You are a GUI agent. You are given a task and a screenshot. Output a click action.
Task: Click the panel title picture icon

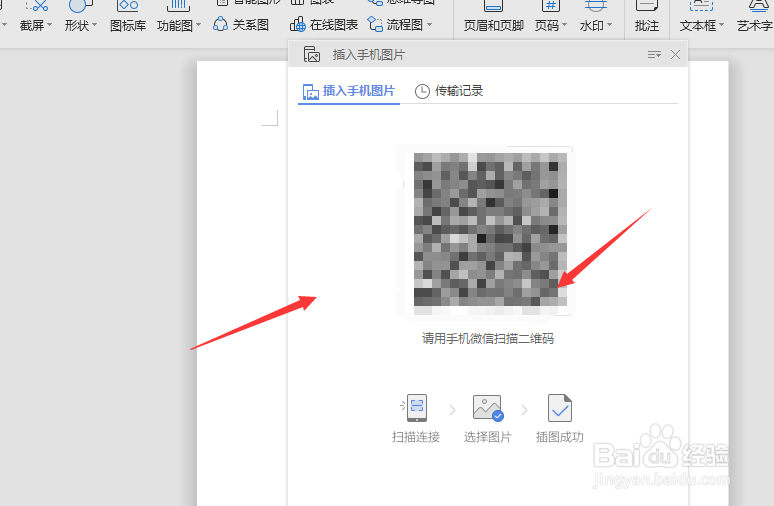click(311, 54)
